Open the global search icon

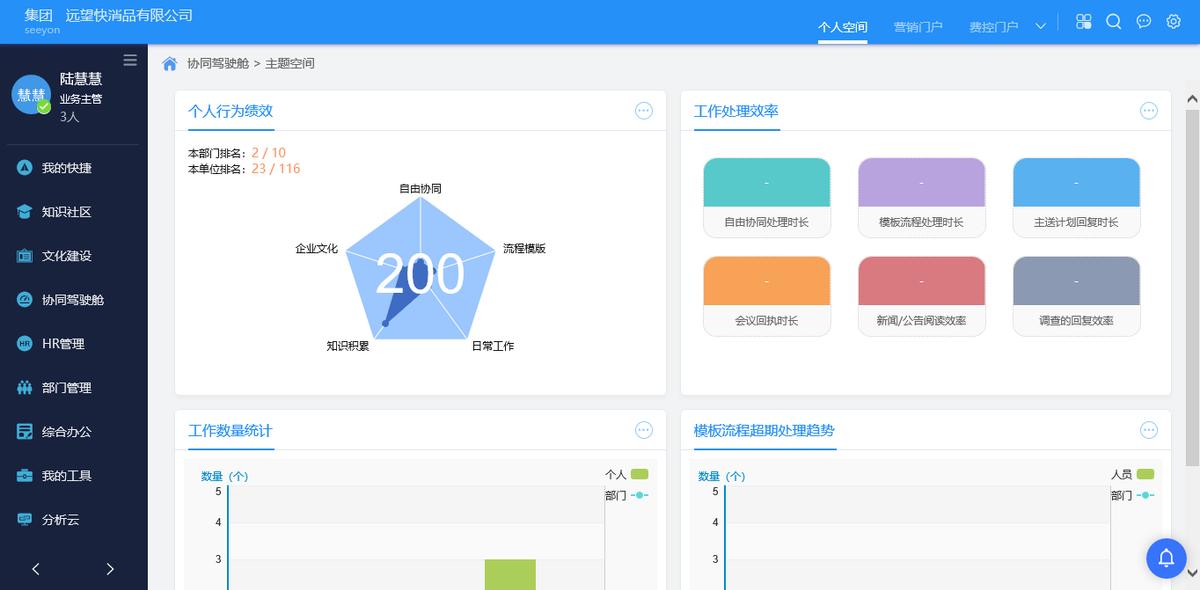pyautogui.click(x=1114, y=21)
